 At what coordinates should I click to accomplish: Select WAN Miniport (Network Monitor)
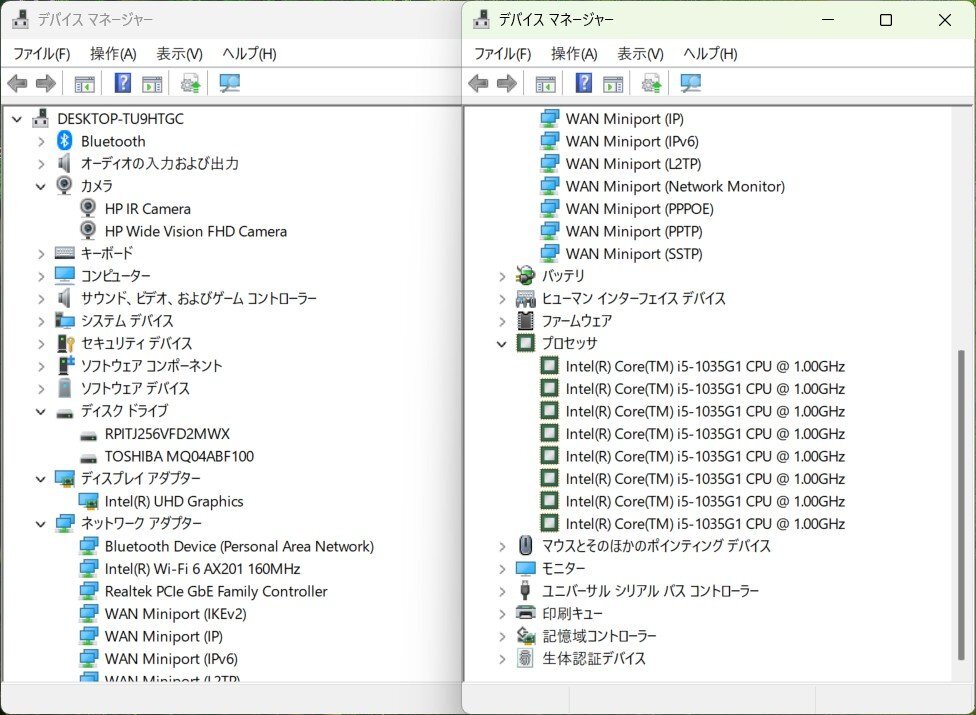point(675,186)
